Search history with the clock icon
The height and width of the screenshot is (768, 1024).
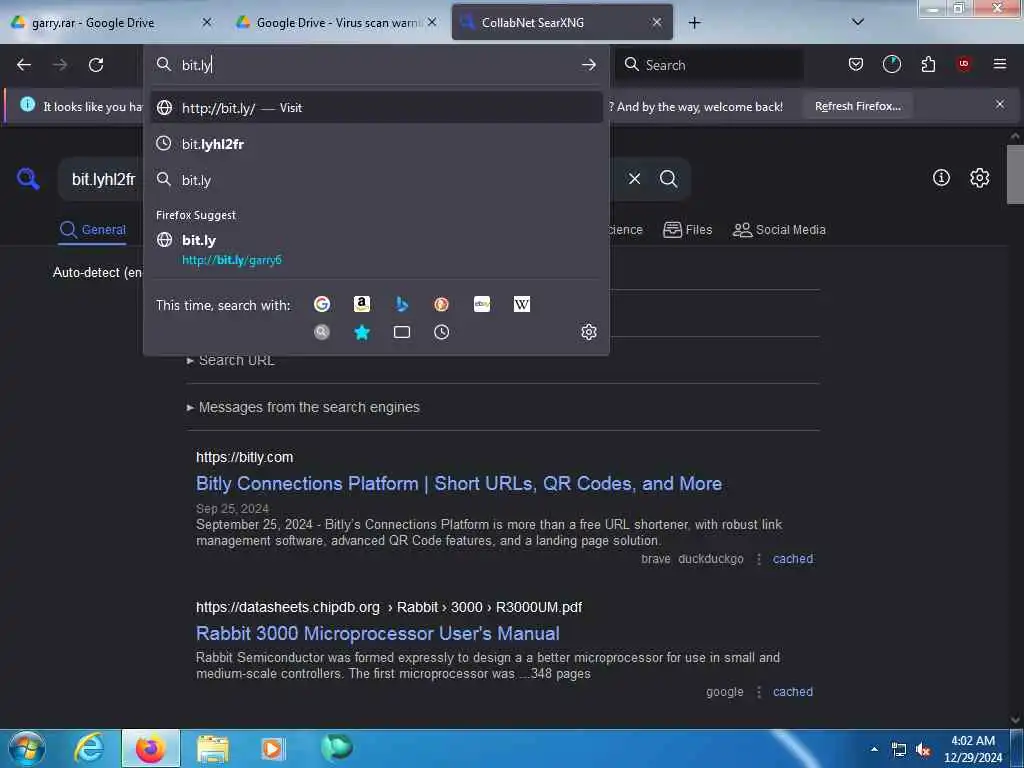(441, 332)
